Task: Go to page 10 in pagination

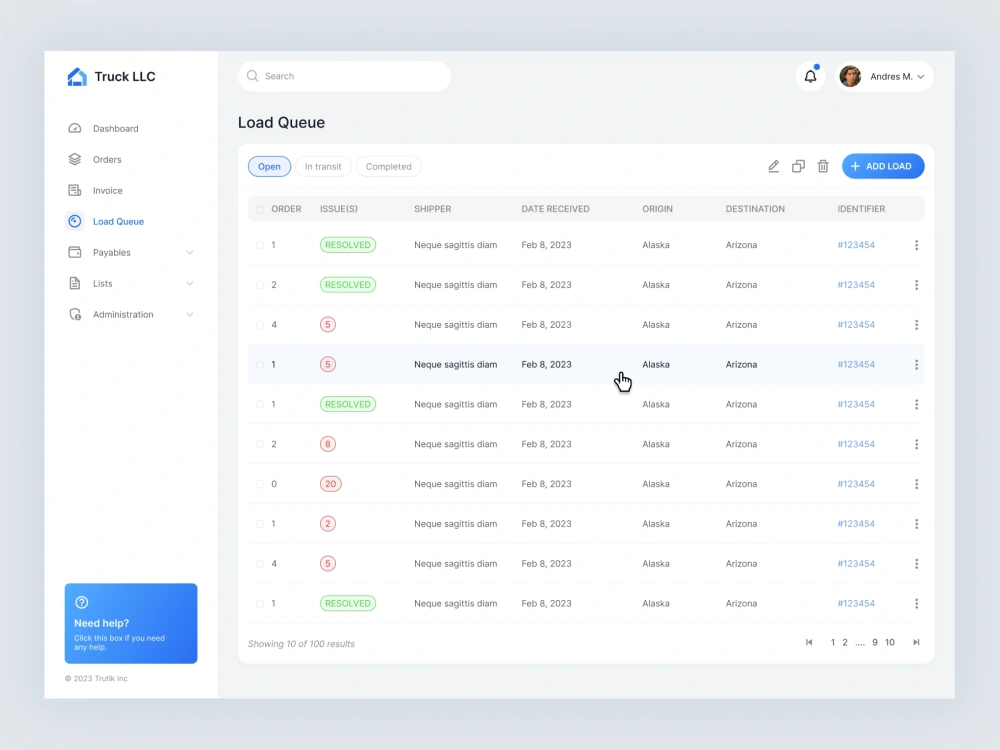Action: click(890, 642)
